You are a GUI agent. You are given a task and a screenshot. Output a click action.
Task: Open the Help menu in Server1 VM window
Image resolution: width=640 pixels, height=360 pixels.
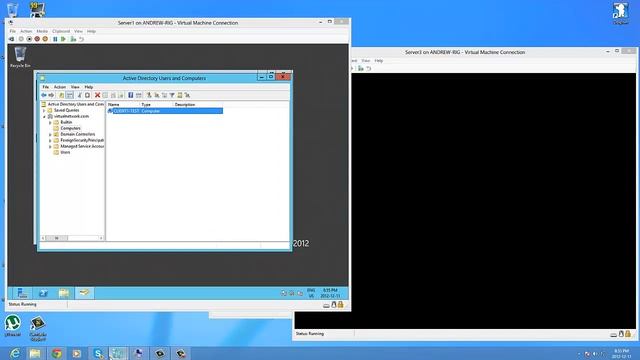click(91, 31)
